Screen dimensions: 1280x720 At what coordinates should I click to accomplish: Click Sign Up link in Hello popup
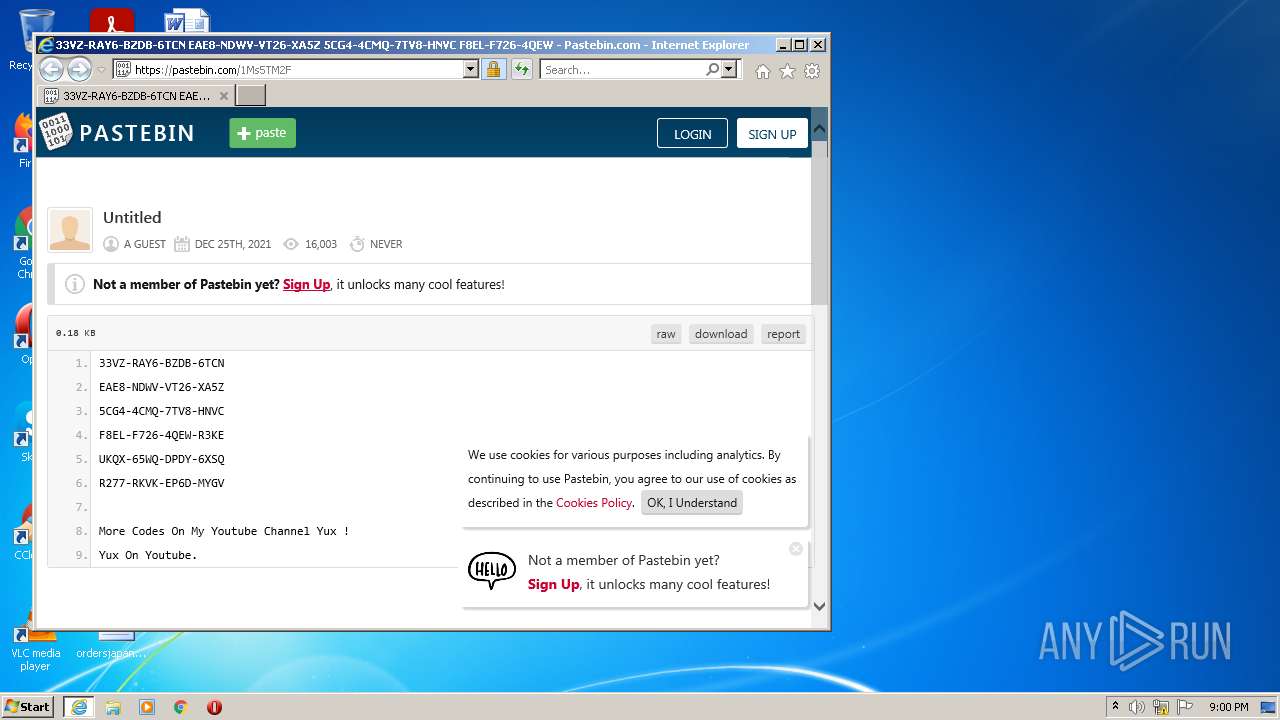(x=554, y=584)
